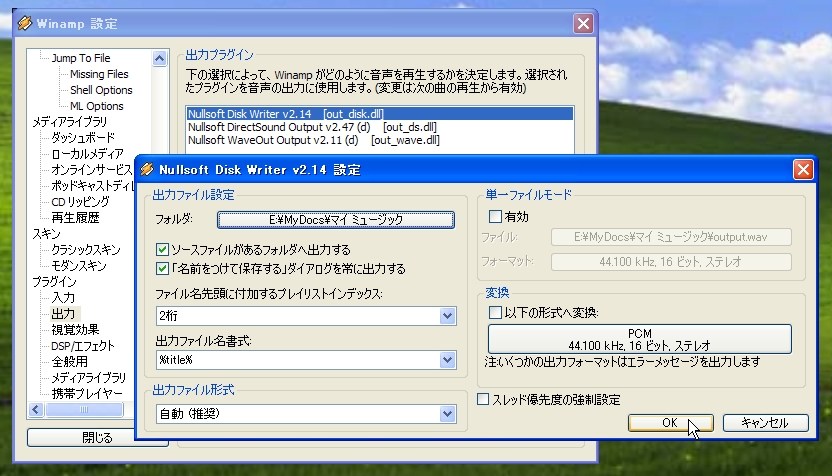Select メディアライブラリ under プラグイン
The height and width of the screenshot is (476, 832).
pos(89,377)
